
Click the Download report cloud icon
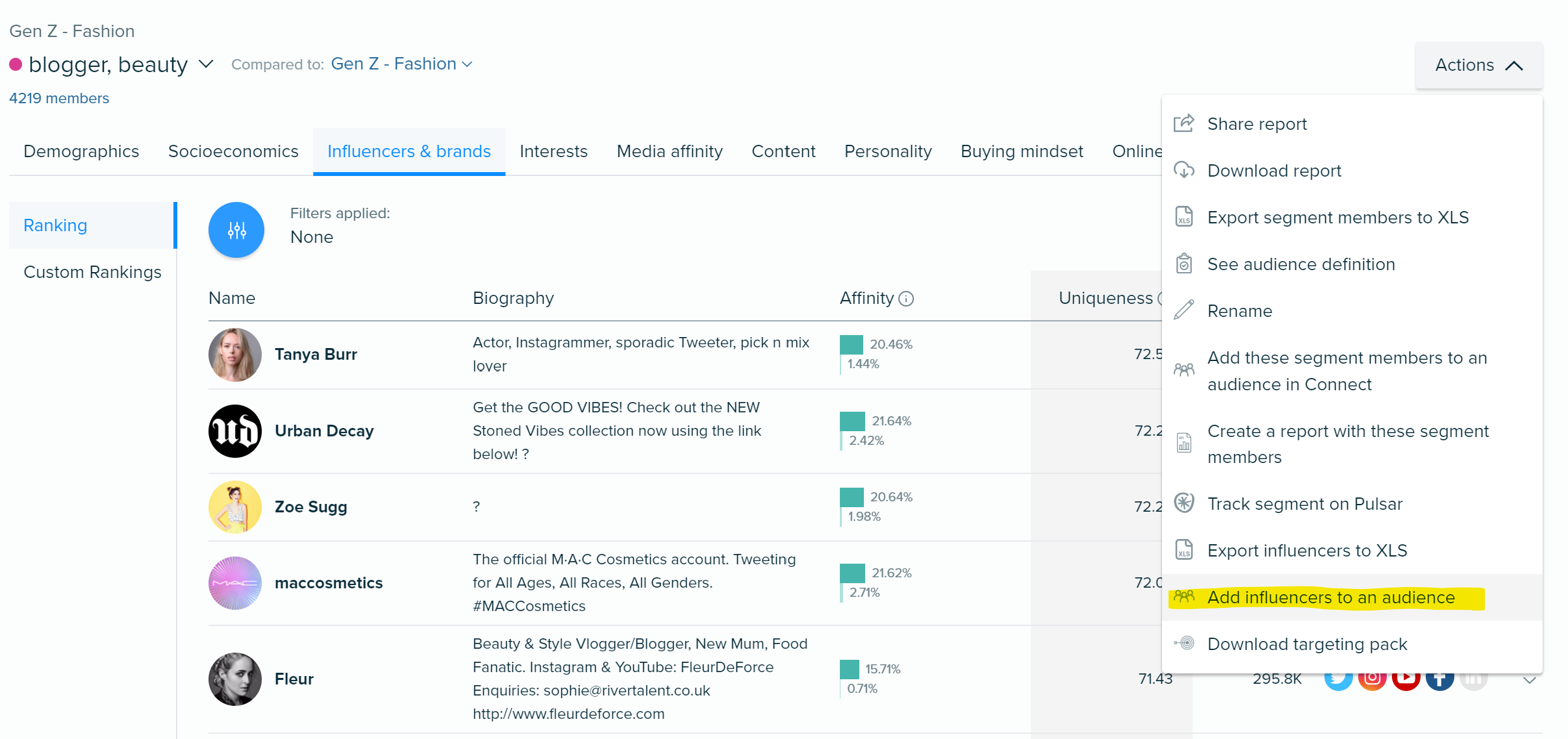click(1184, 170)
